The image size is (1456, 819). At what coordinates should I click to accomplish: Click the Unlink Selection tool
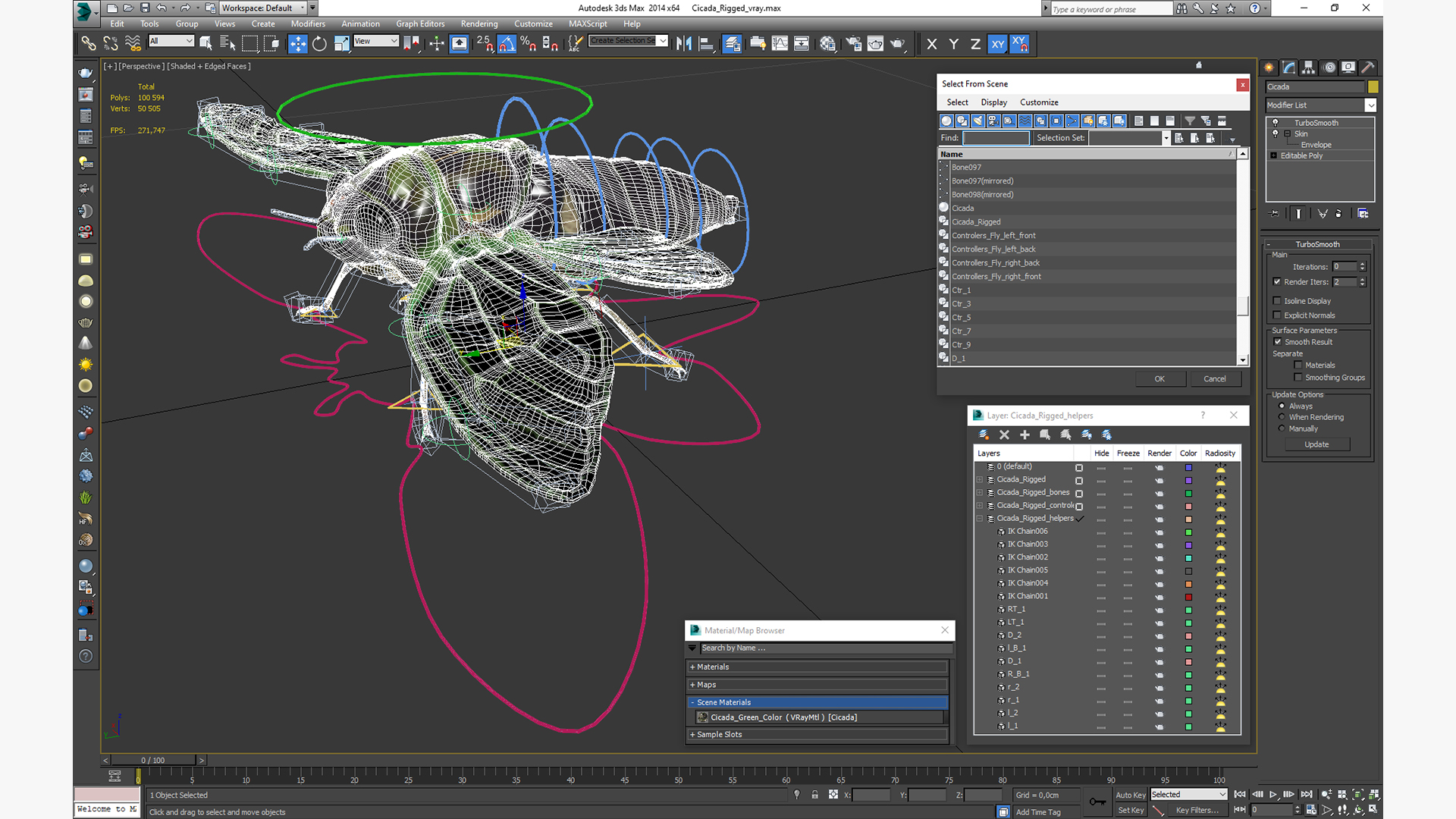(x=111, y=44)
